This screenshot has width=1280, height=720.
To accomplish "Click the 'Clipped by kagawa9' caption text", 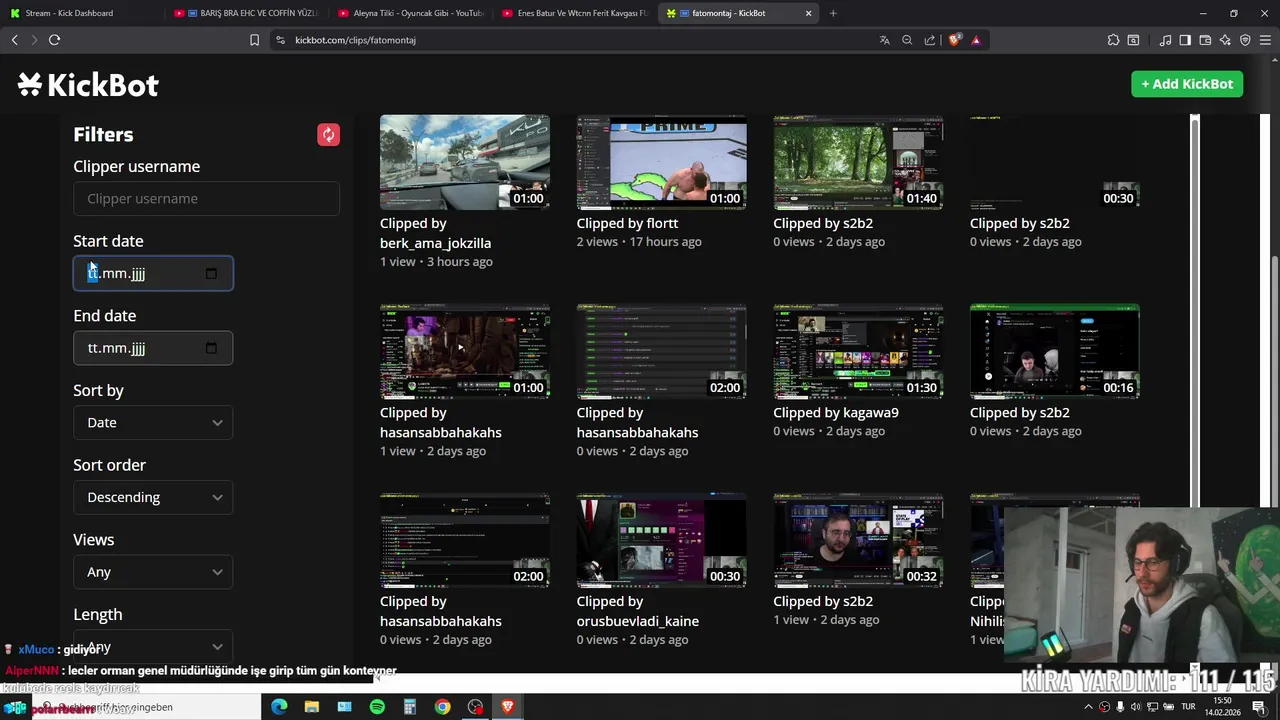I will coord(836,412).
